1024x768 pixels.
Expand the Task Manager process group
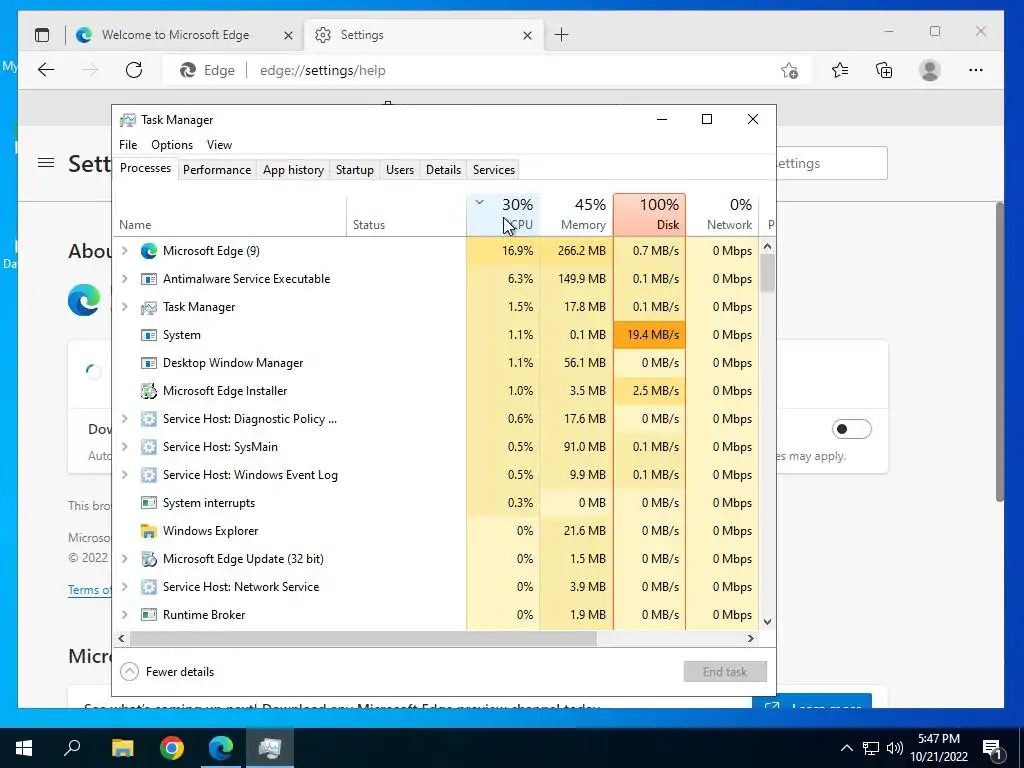click(x=125, y=307)
